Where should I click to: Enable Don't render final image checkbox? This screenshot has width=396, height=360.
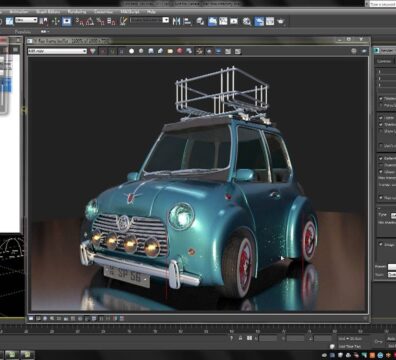pos(381,146)
